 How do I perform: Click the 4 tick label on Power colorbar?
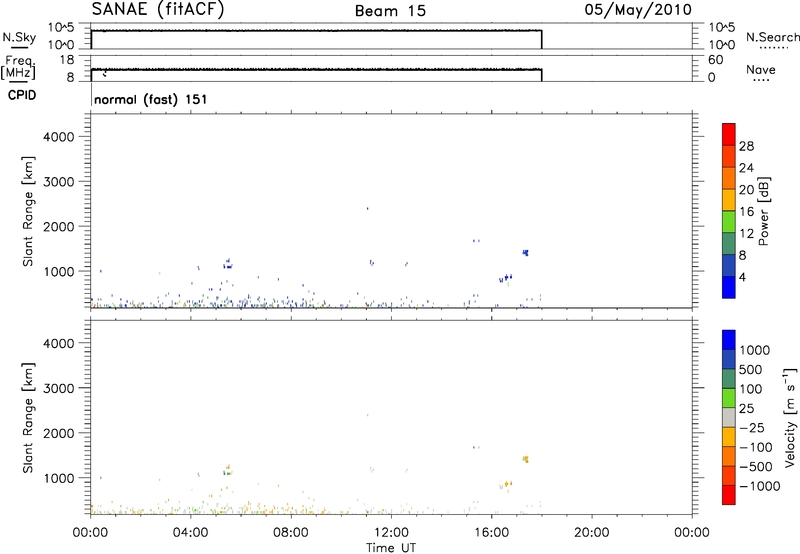point(743,277)
